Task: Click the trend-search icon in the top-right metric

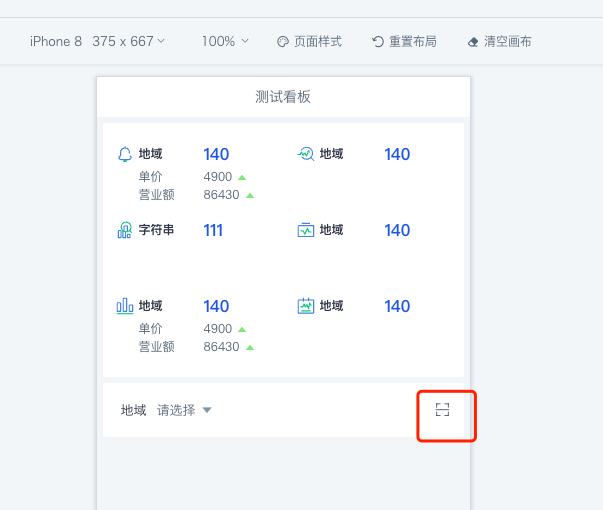Action: coord(306,154)
